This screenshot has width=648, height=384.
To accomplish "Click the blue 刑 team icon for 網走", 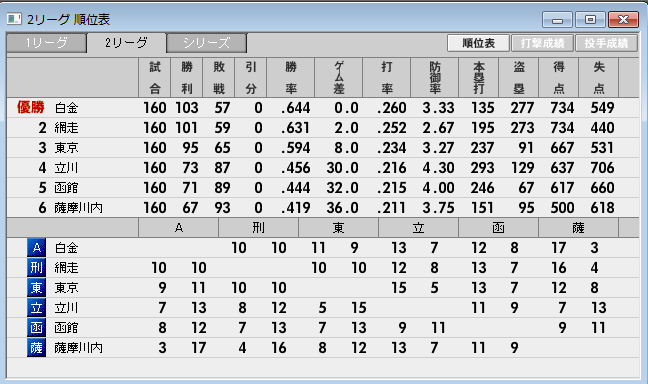I will pyautogui.click(x=36, y=268).
